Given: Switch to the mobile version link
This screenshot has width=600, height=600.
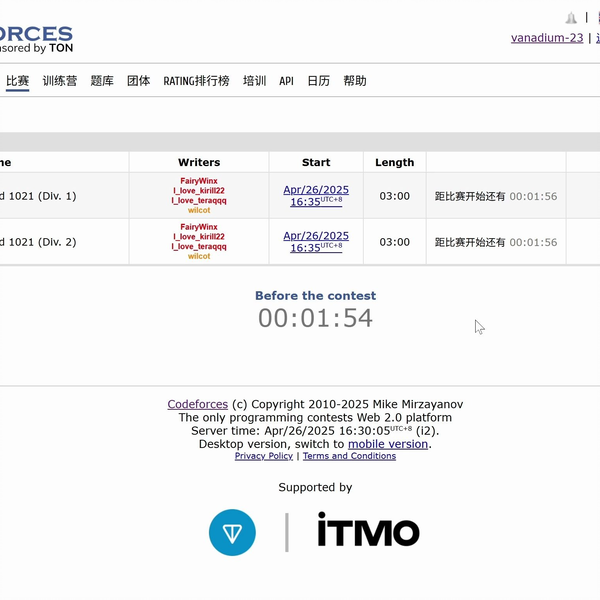Looking at the screenshot, I should [388, 444].
